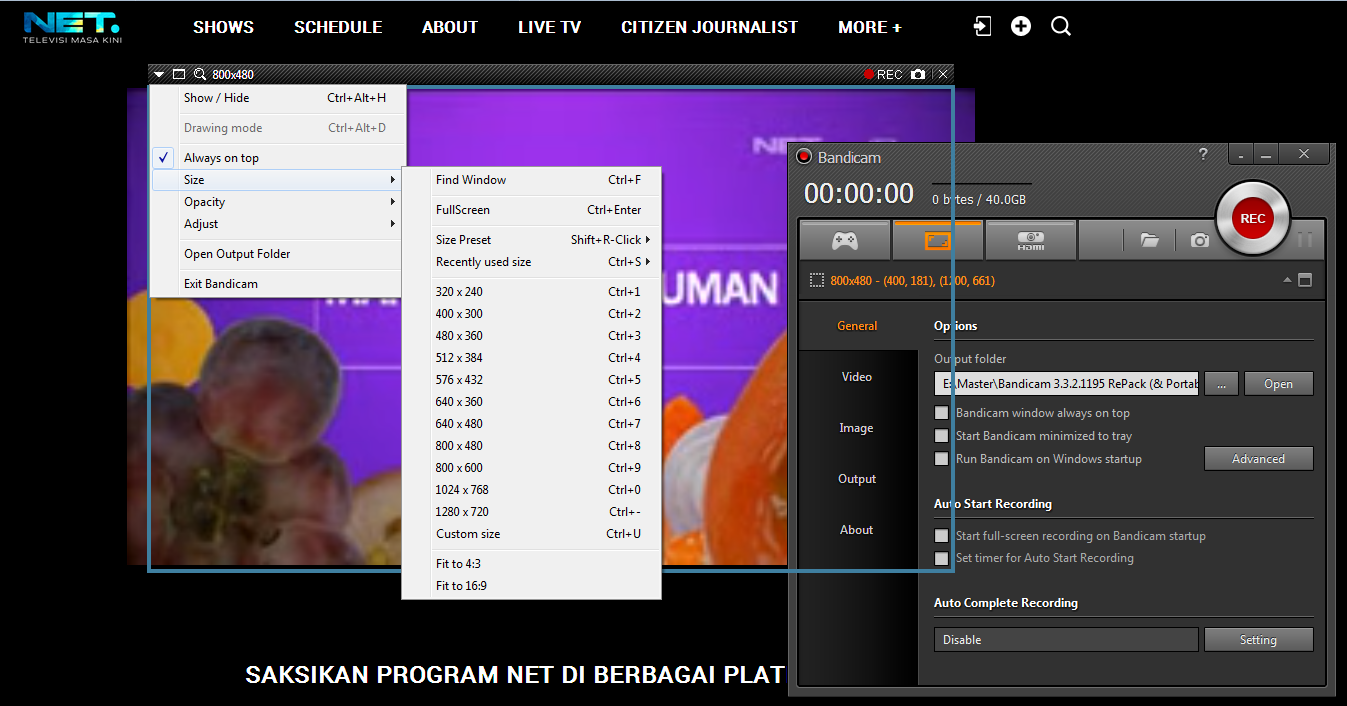Choose Open Output Folder menu item
This screenshot has width=1347, height=706.
pyautogui.click(x=278, y=254)
